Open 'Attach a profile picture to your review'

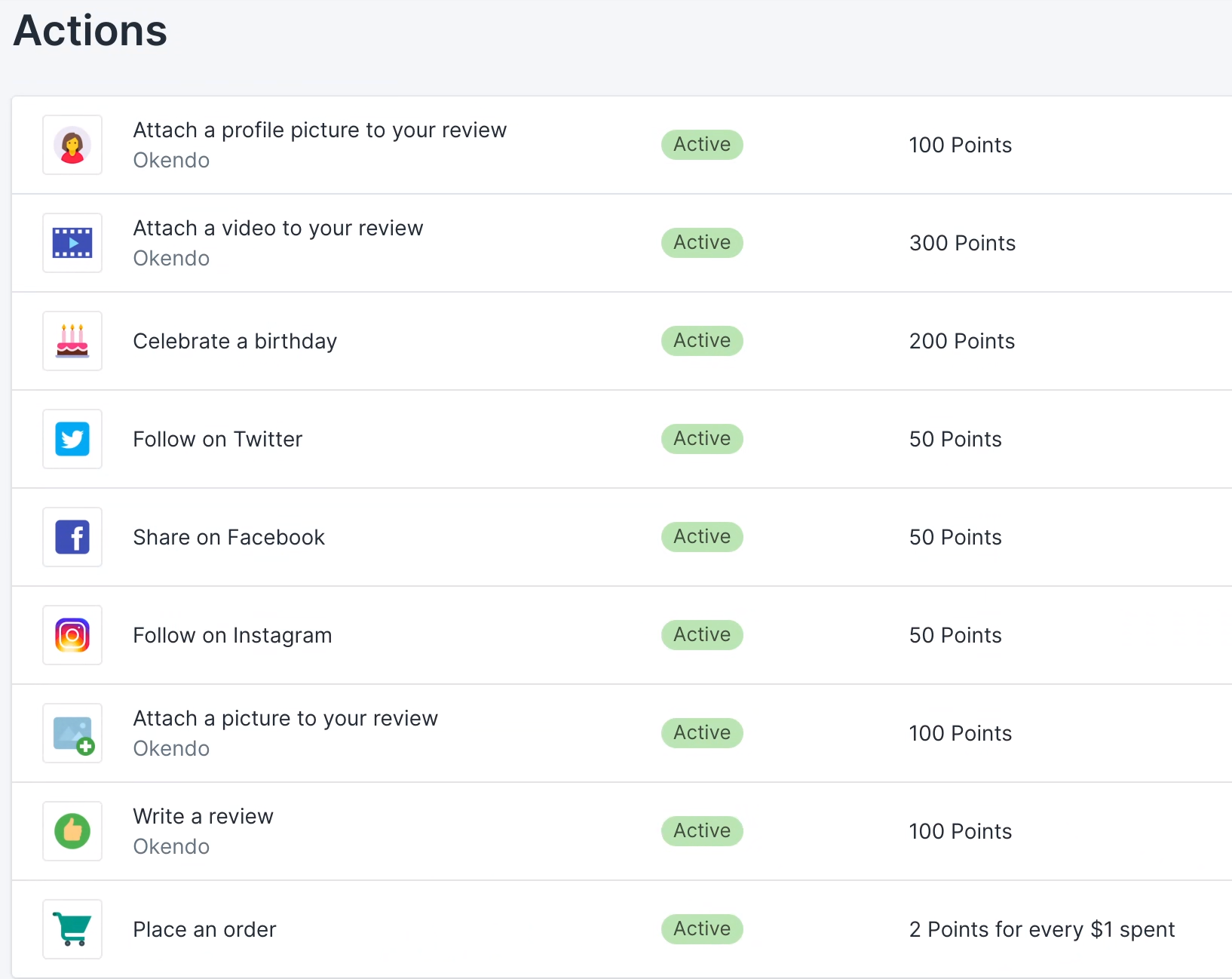pyautogui.click(x=320, y=130)
